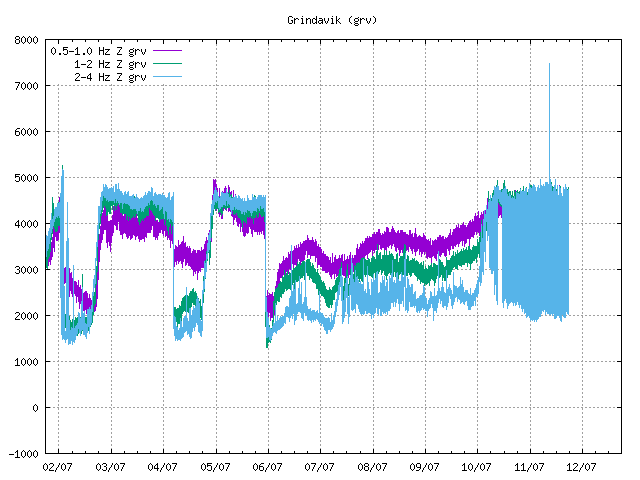Click y-axis label 8000
The width and height of the screenshot is (640, 480).
pos(26,40)
